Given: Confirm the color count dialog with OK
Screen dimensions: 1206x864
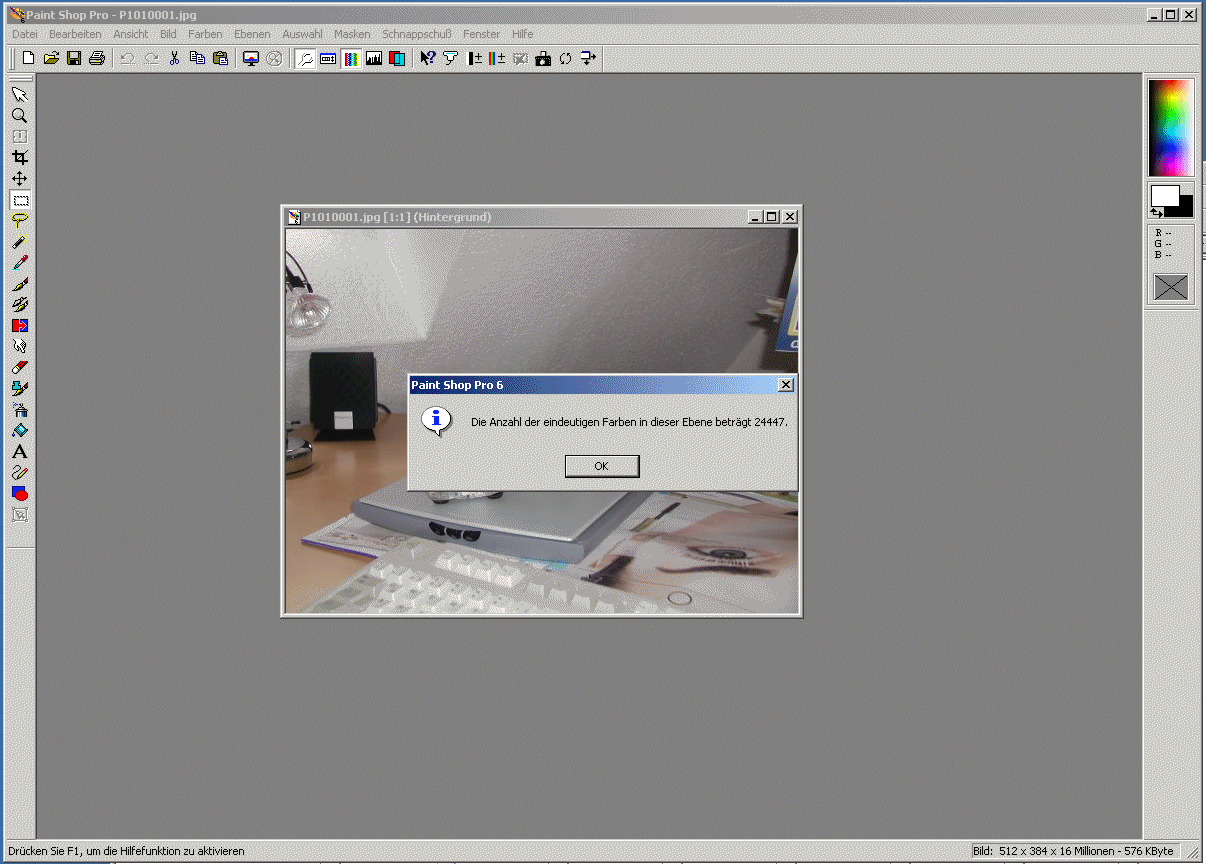Looking at the screenshot, I should click(602, 466).
